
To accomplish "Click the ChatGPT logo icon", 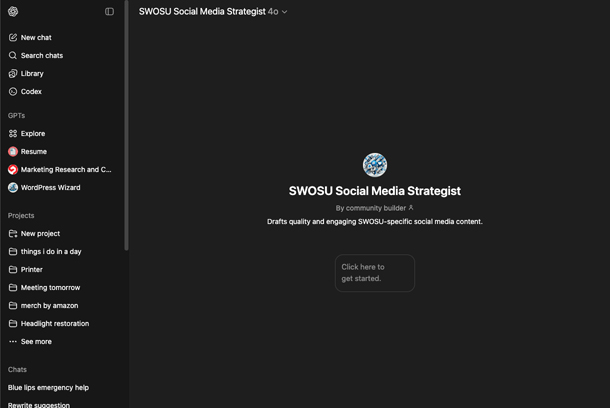I will 13,12.
